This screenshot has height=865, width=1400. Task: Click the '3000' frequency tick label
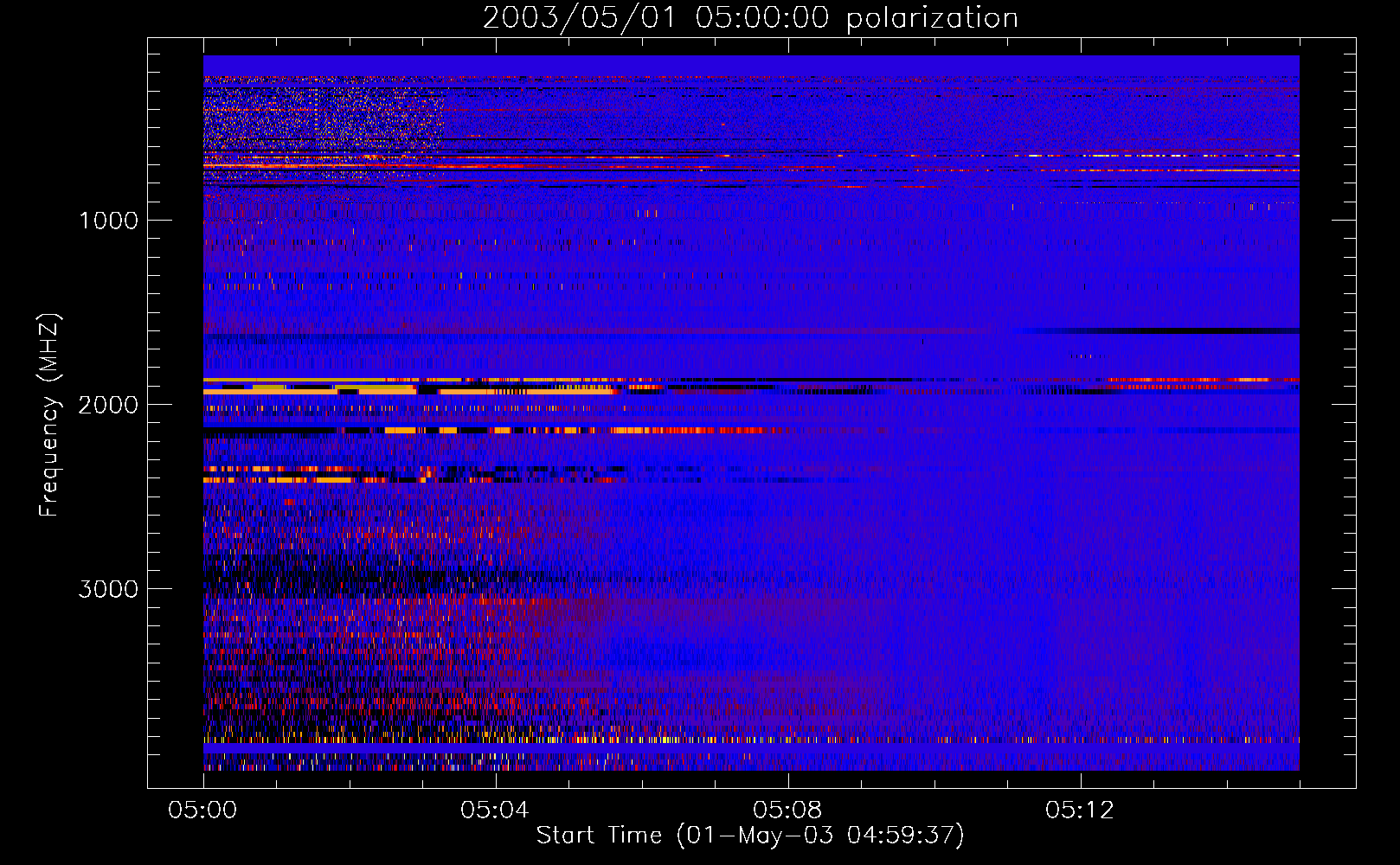pyautogui.click(x=108, y=589)
